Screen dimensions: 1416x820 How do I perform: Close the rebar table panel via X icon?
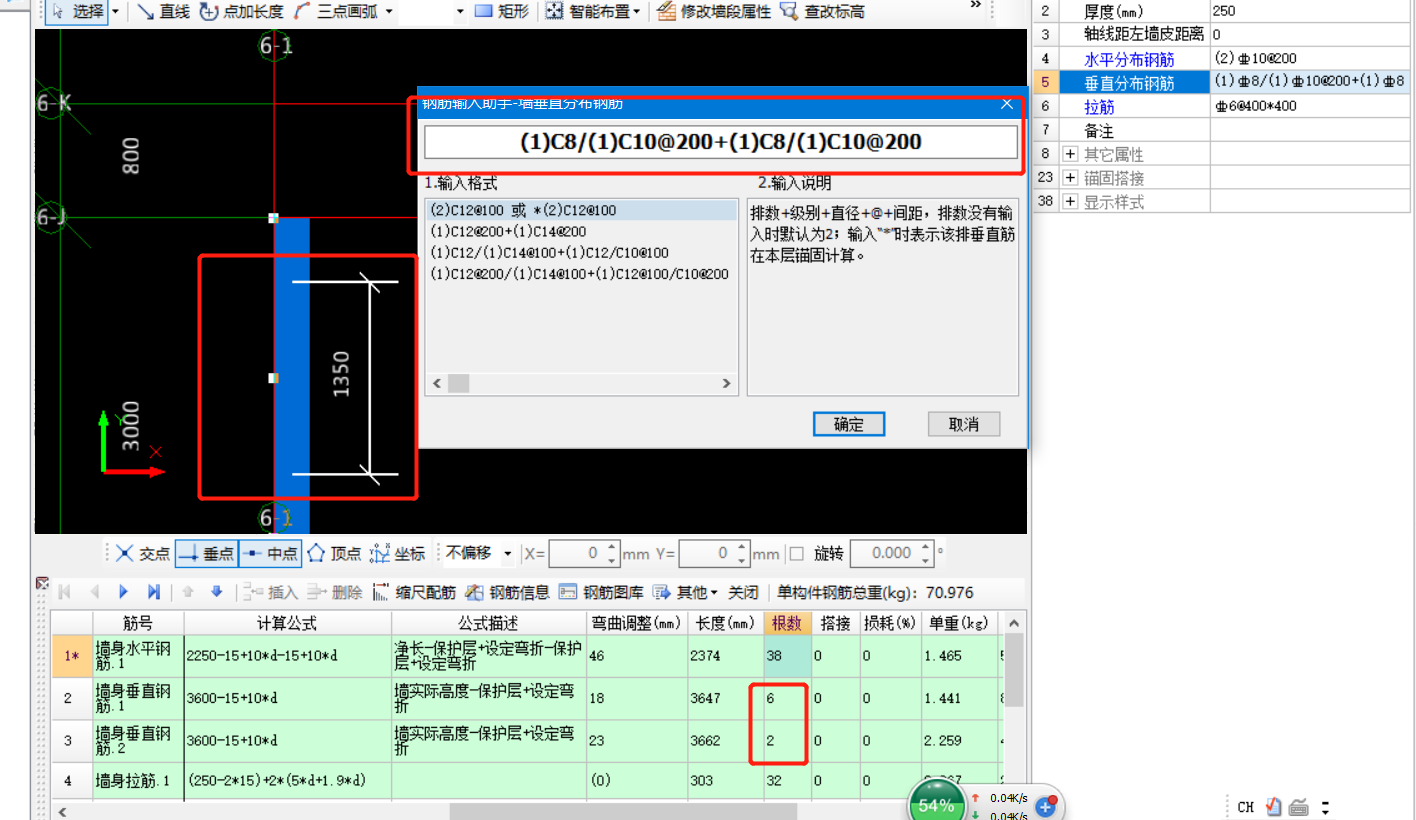[x=41, y=583]
